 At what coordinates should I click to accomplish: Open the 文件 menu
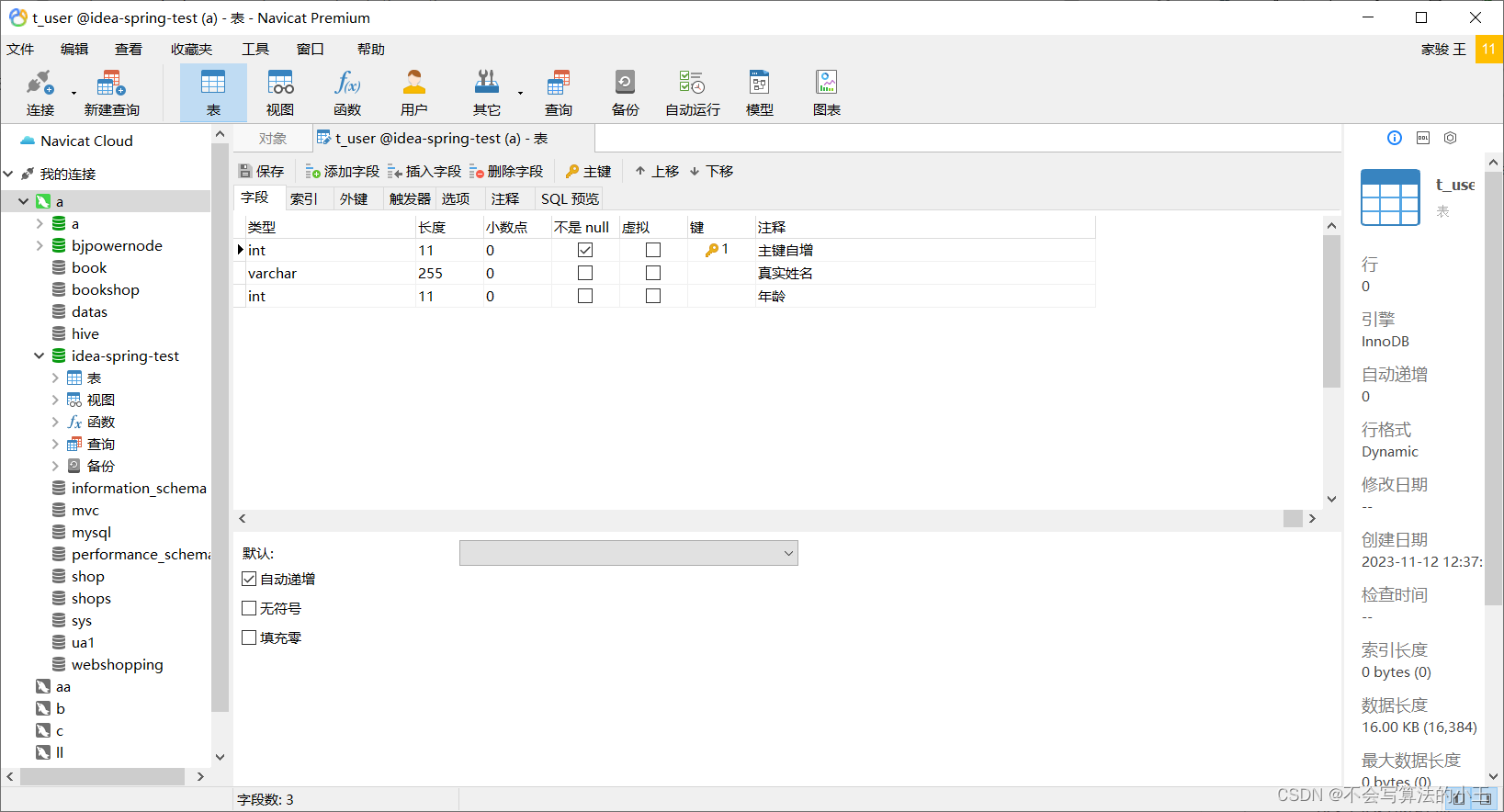click(20, 50)
